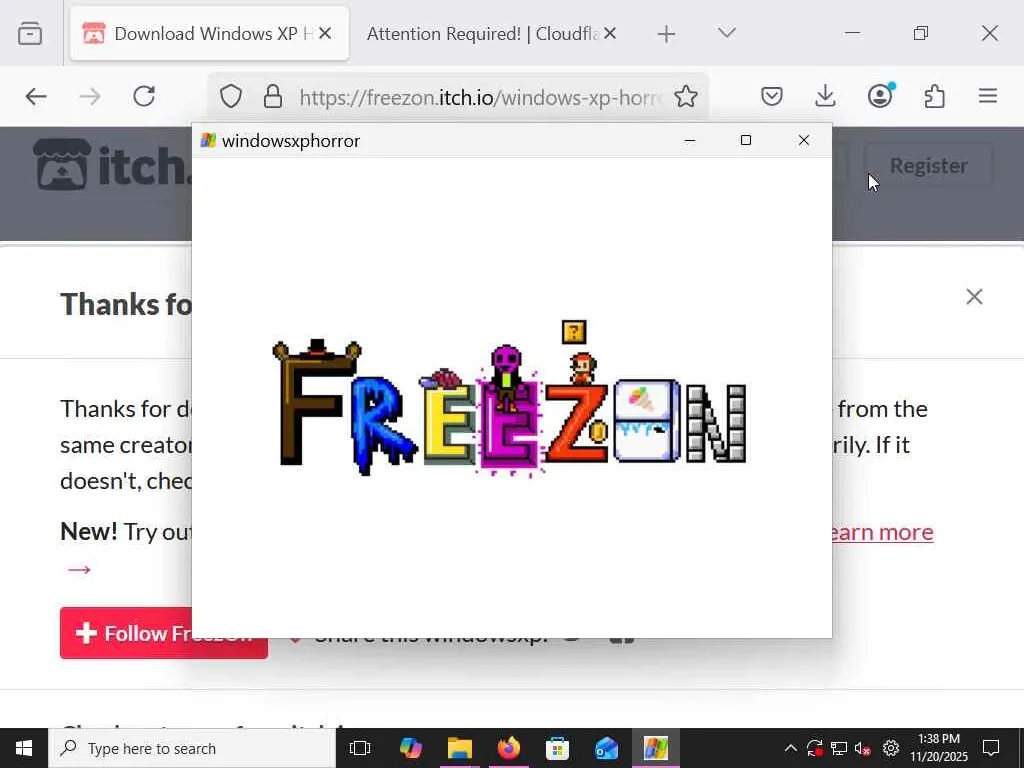Open File Explorer from the taskbar
The width and height of the screenshot is (1024, 768).
coord(460,748)
